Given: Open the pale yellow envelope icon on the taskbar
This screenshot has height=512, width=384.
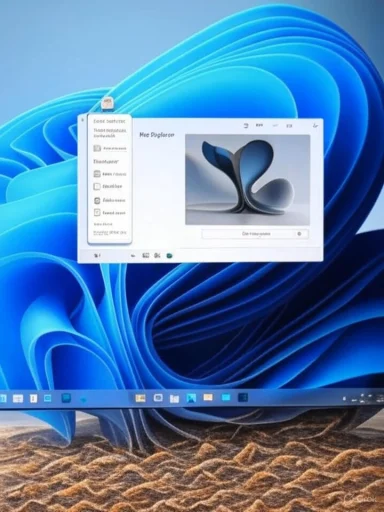Looking at the screenshot, I should pos(208,397).
